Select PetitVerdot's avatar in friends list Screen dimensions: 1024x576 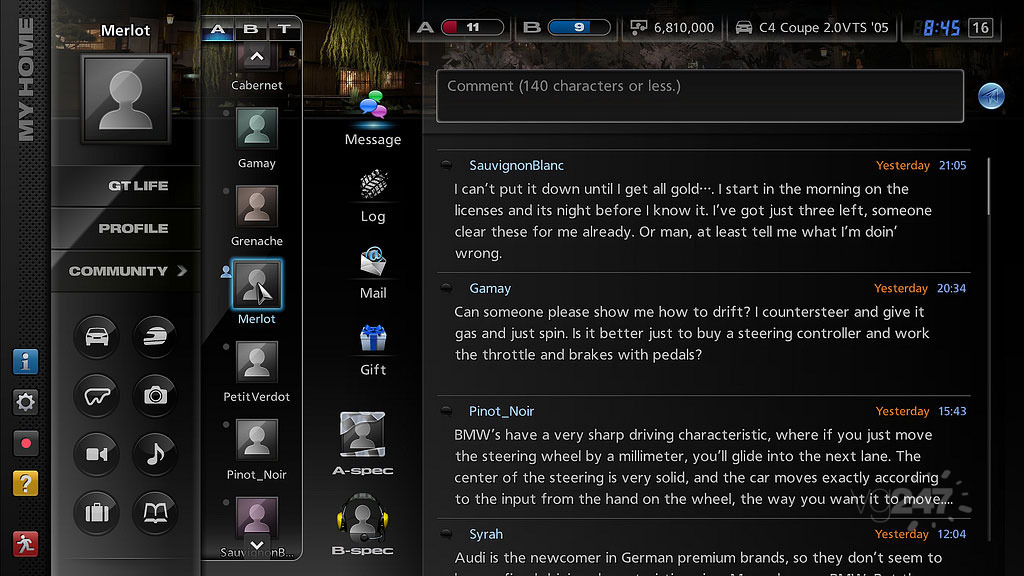pyautogui.click(x=257, y=362)
